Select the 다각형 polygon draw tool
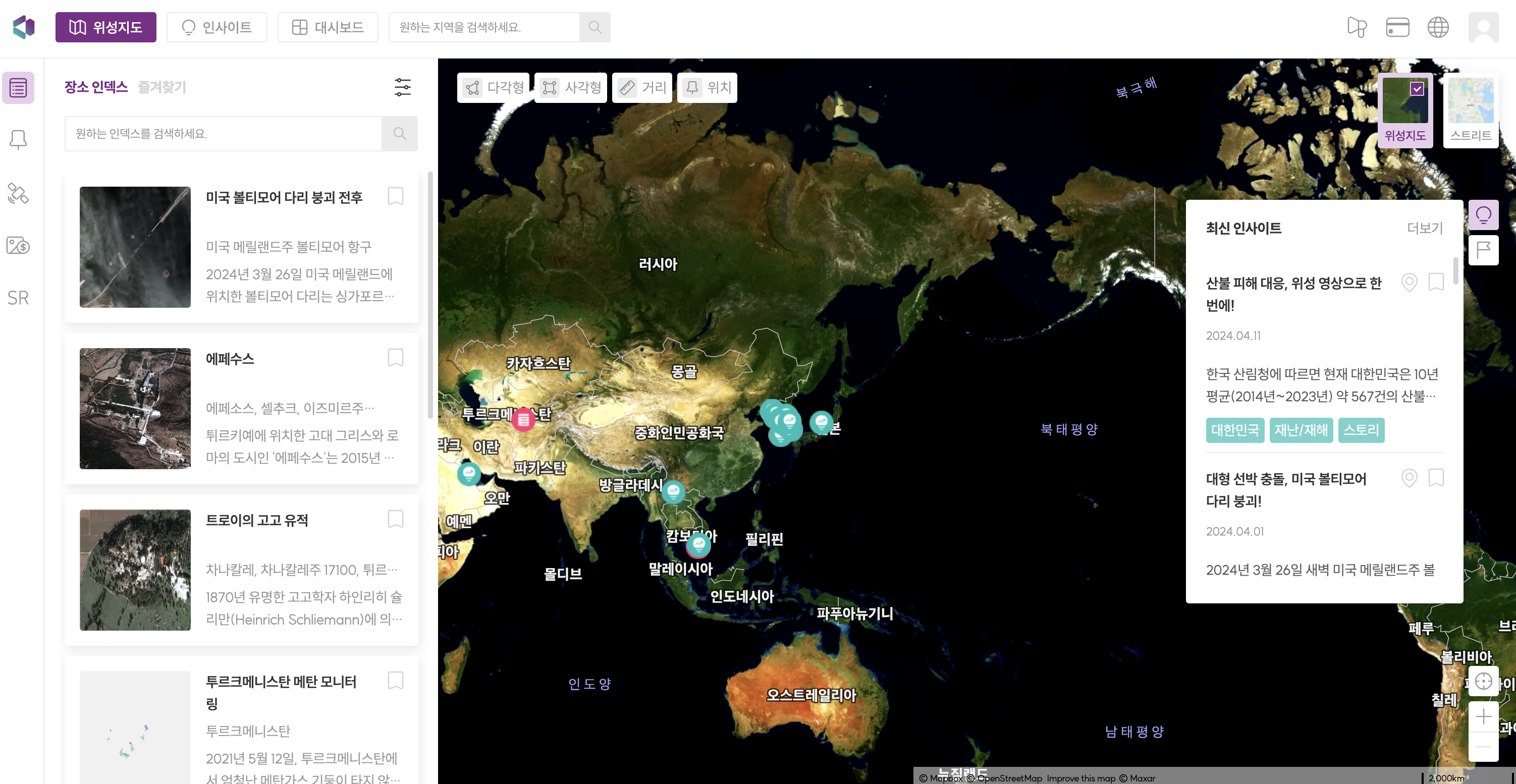1516x784 pixels. pos(493,88)
